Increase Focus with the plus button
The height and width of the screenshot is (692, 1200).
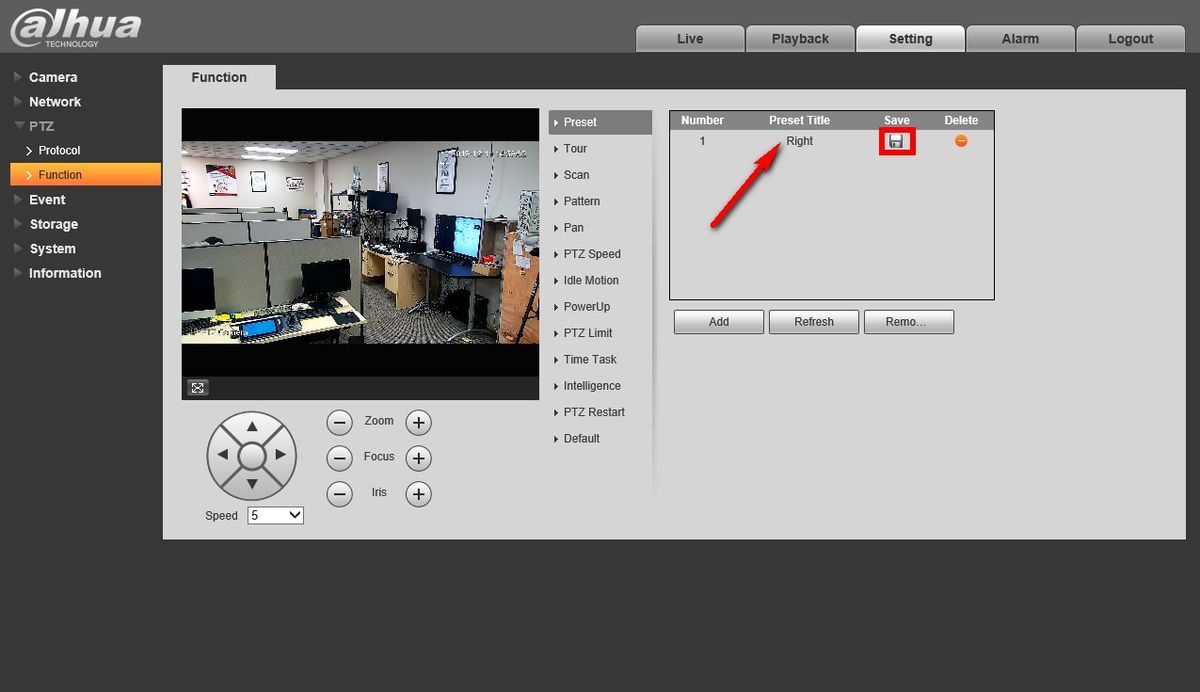(x=418, y=458)
